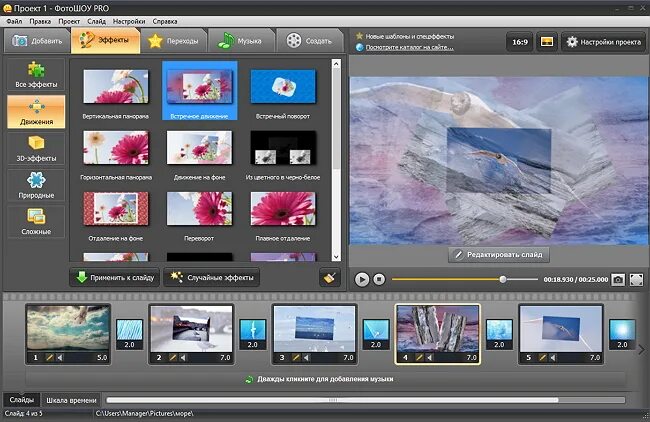The image size is (650, 422).
Task: Click the broom clear-effects icon
Action: pyautogui.click(x=330, y=277)
